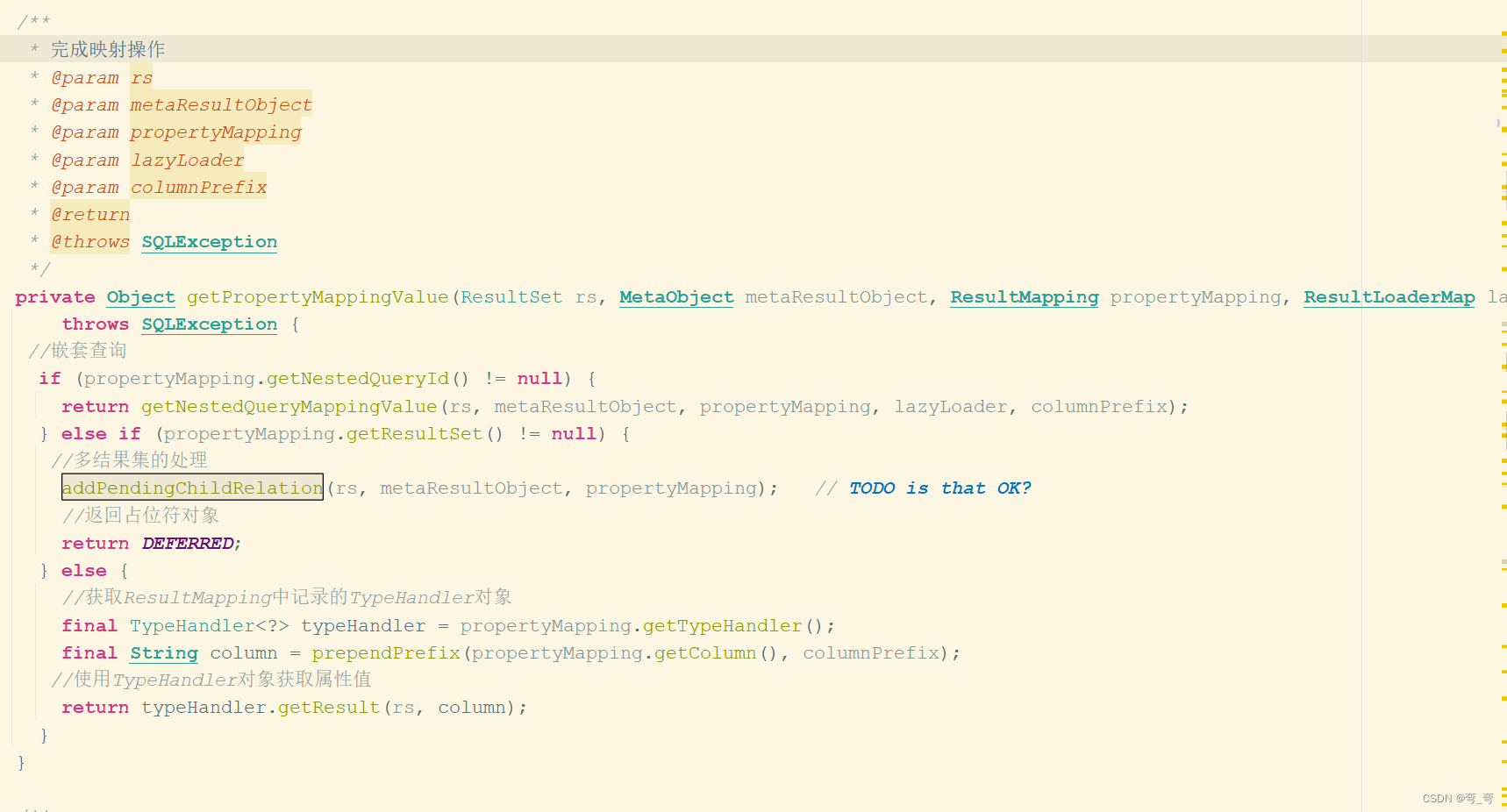Click the @param rs doc tag
This screenshot has height=812, width=1507.
click(x=102, y=78)
